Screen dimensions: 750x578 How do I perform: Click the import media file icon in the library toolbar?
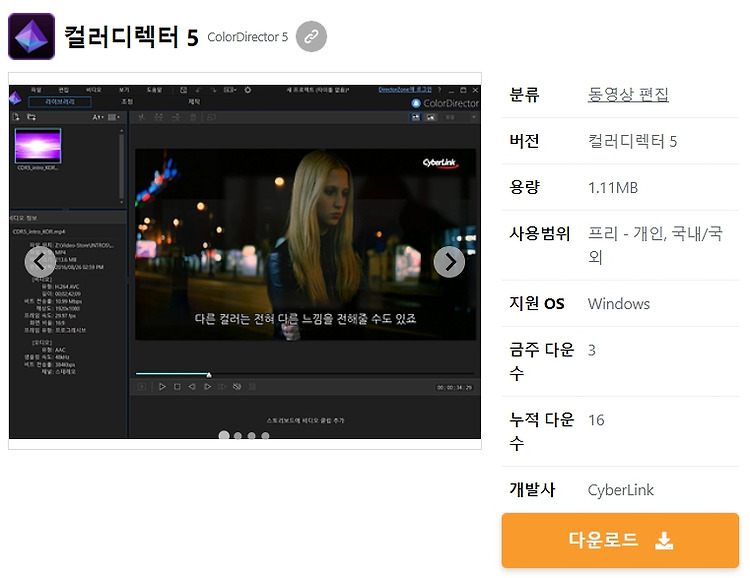[x=16, y=117]
